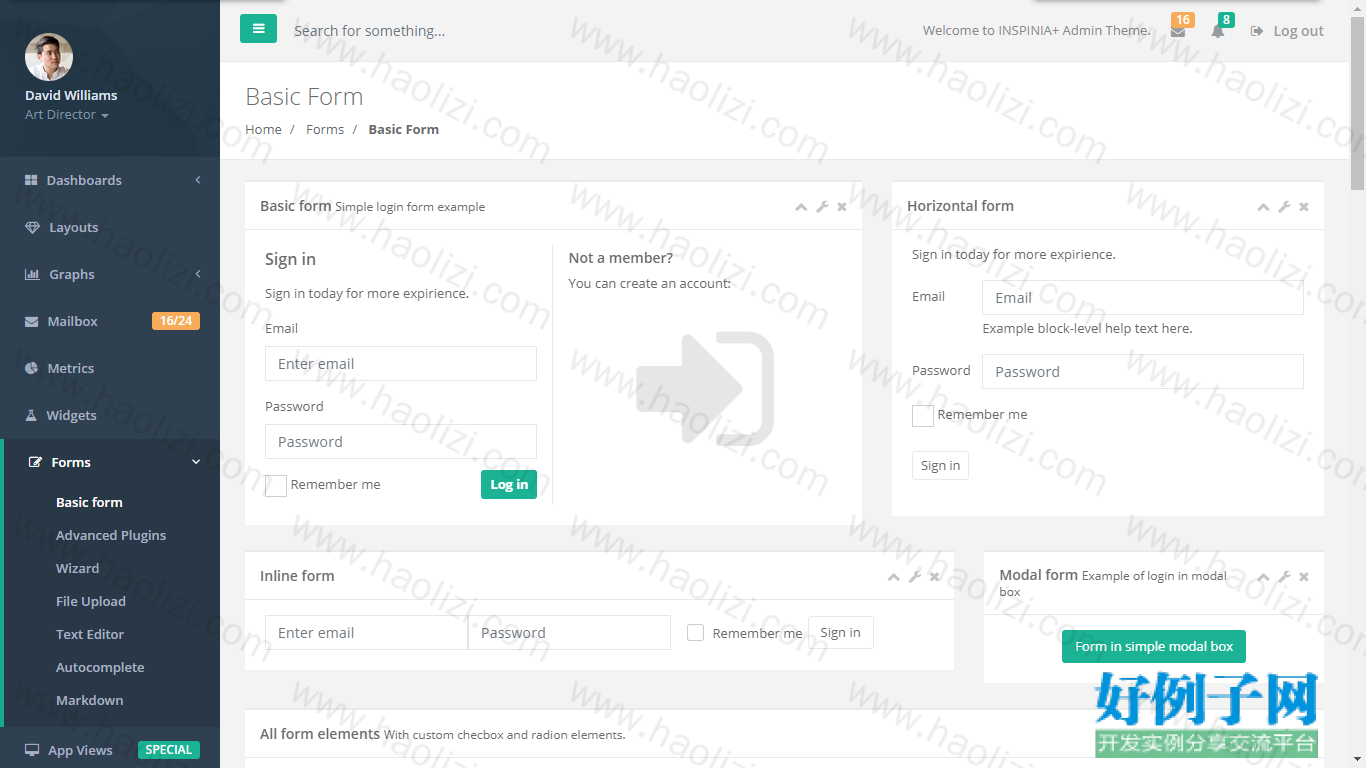Click the Mailbox envelope icon in the sidebar

pyautogui.click(x=31, y=321)
